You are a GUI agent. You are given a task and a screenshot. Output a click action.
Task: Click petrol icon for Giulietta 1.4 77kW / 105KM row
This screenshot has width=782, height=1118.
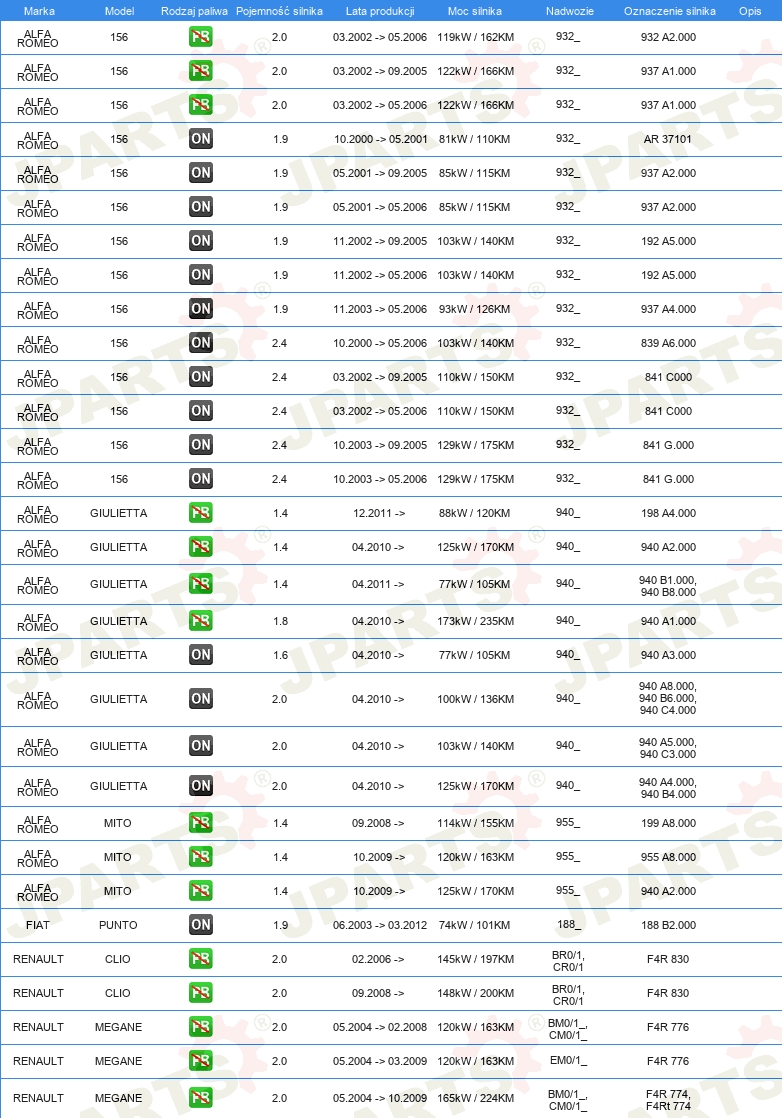[201, 584]
